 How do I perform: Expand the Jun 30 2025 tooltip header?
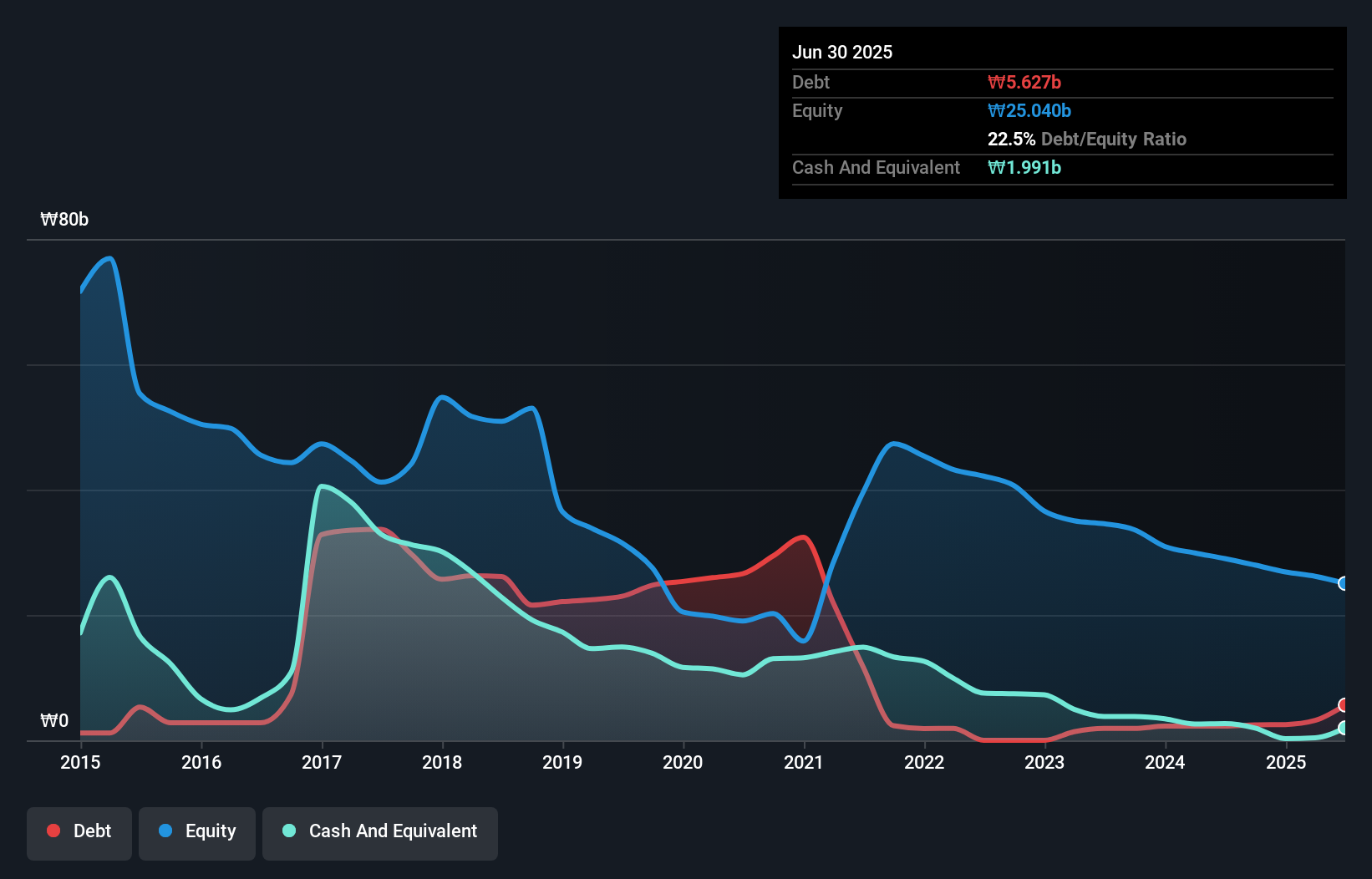tap(842, 52)
